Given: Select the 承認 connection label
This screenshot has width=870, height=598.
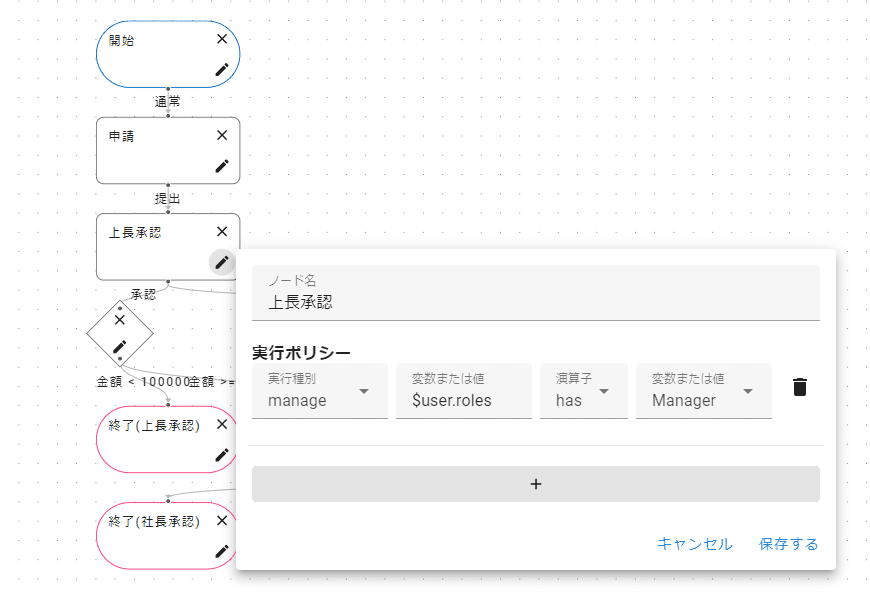Looking at the screenshot, I should pyautogui.click(x=143, y=295).
